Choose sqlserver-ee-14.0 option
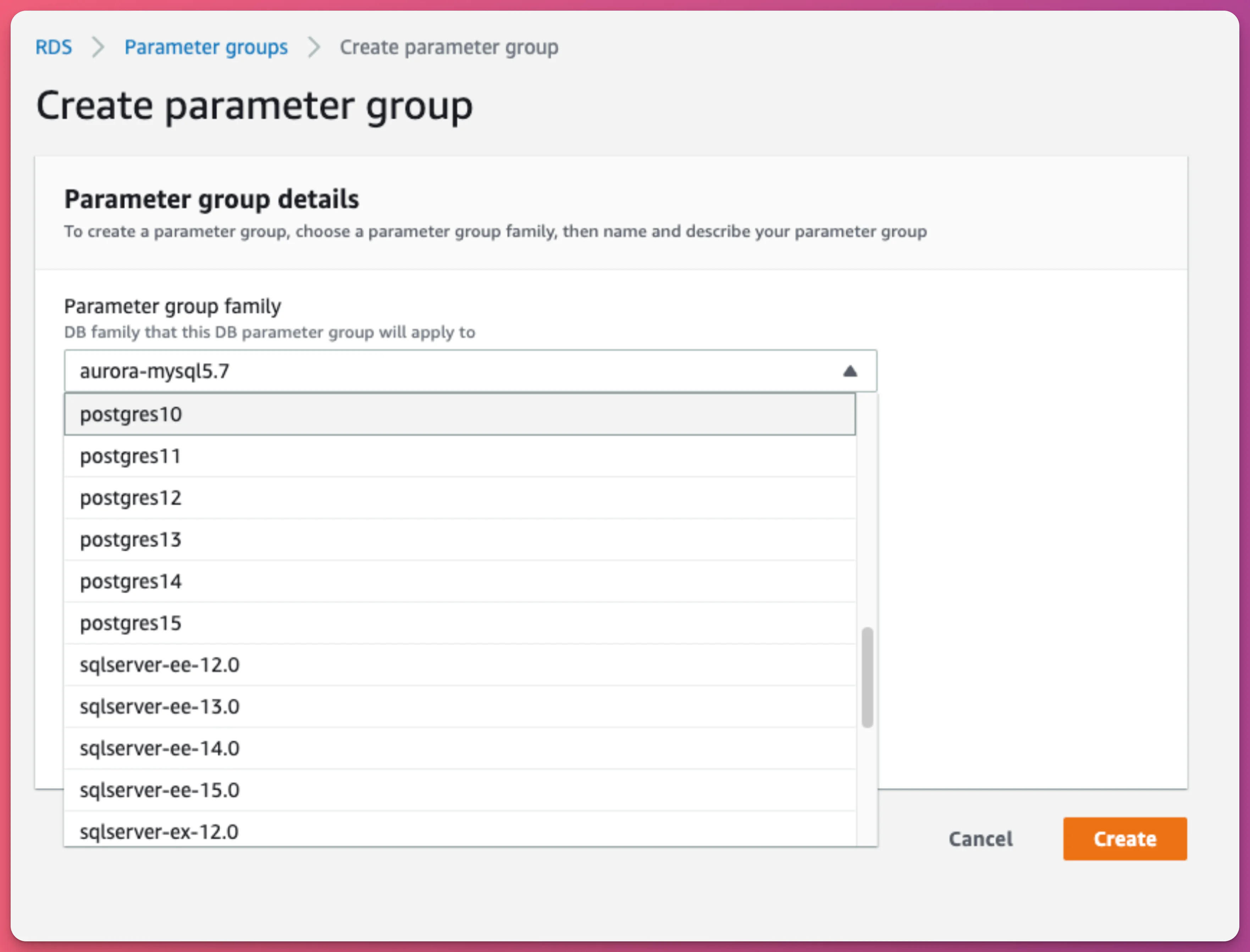The width and height of the screenshot is (1250, 952). (460, 748)
